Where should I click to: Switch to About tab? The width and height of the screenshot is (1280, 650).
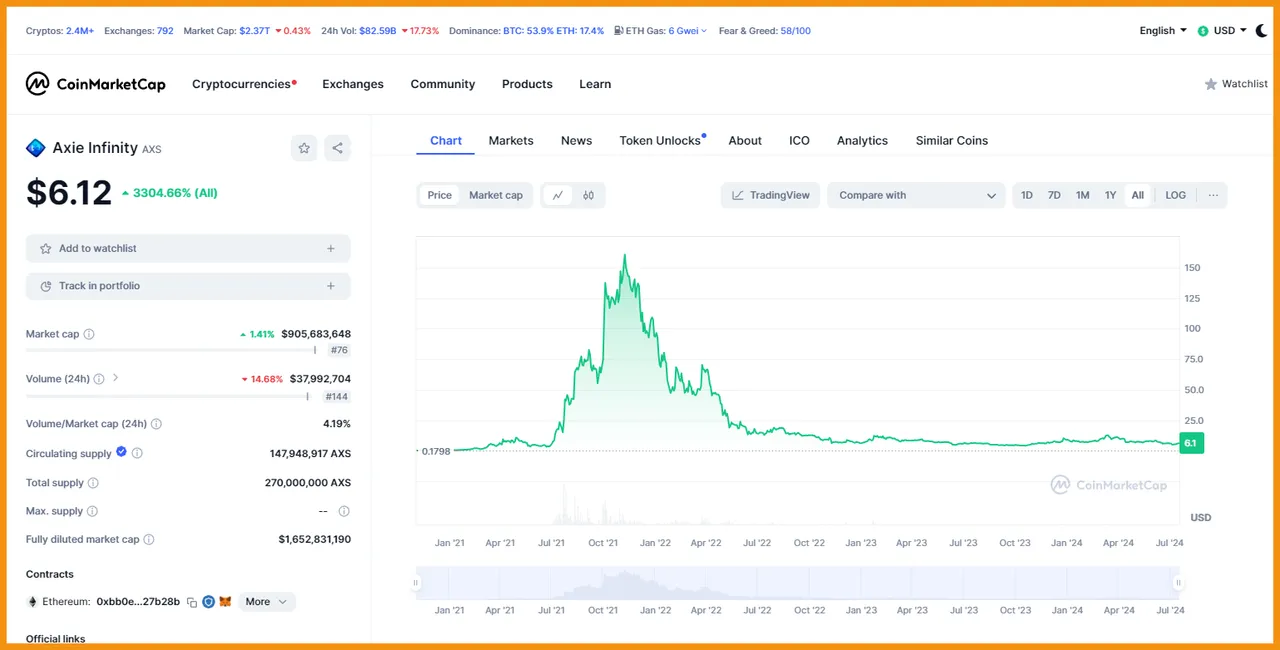[x=745, y=141]
